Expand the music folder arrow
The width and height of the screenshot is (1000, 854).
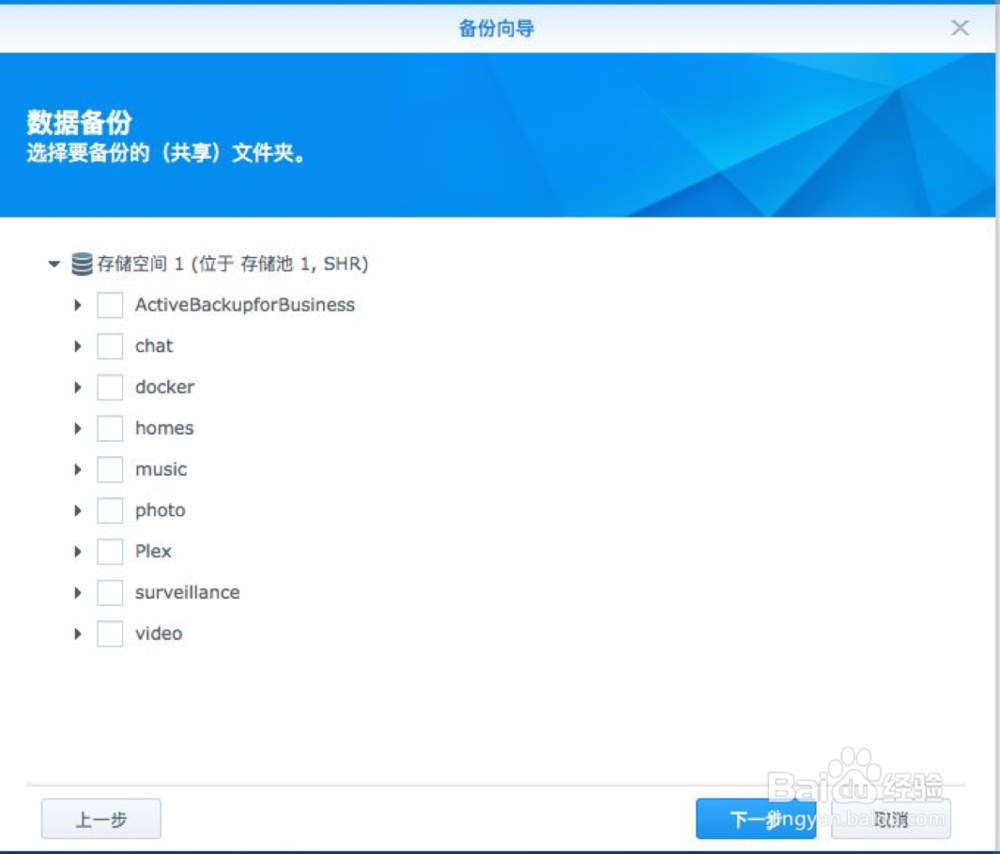[78, 469]
